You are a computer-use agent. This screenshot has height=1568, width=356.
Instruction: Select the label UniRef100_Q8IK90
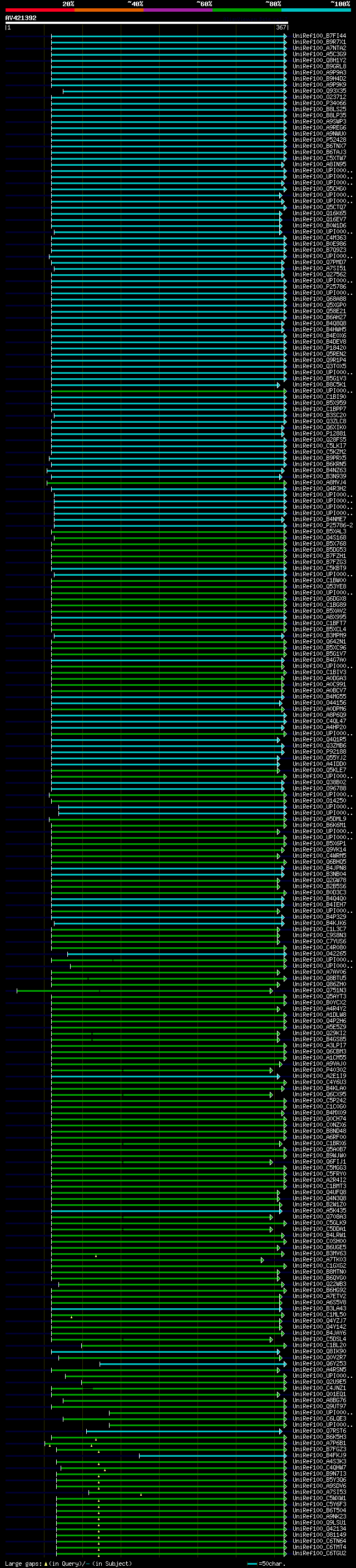[x=319, y=1351]
